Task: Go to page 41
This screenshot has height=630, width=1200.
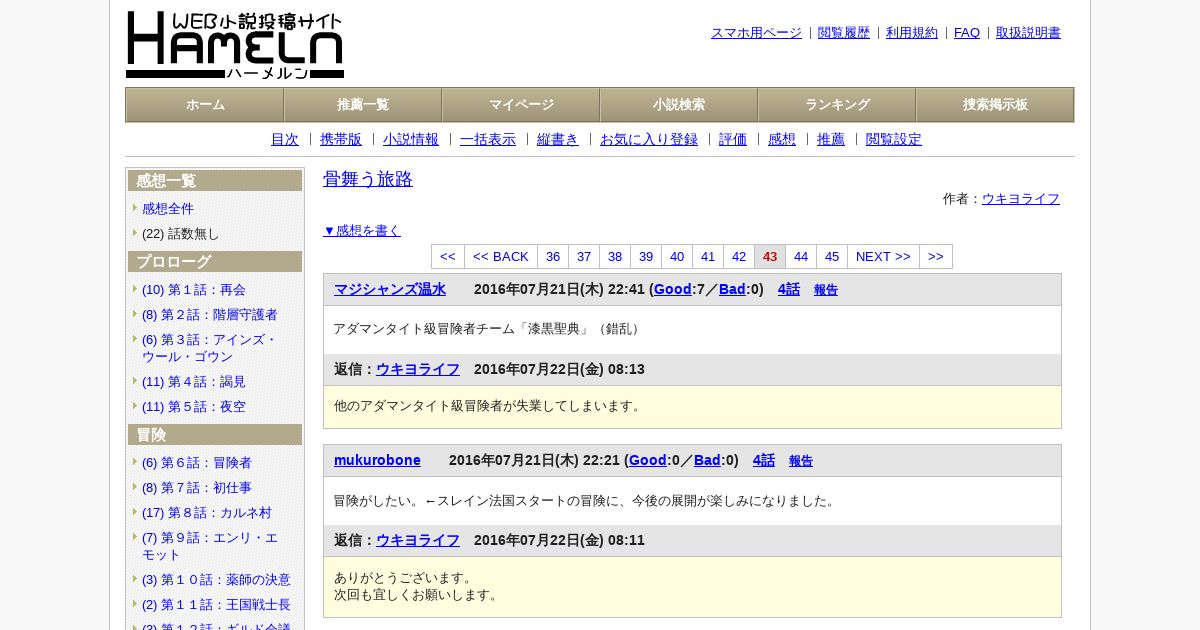Action: (x=708, y=256)
